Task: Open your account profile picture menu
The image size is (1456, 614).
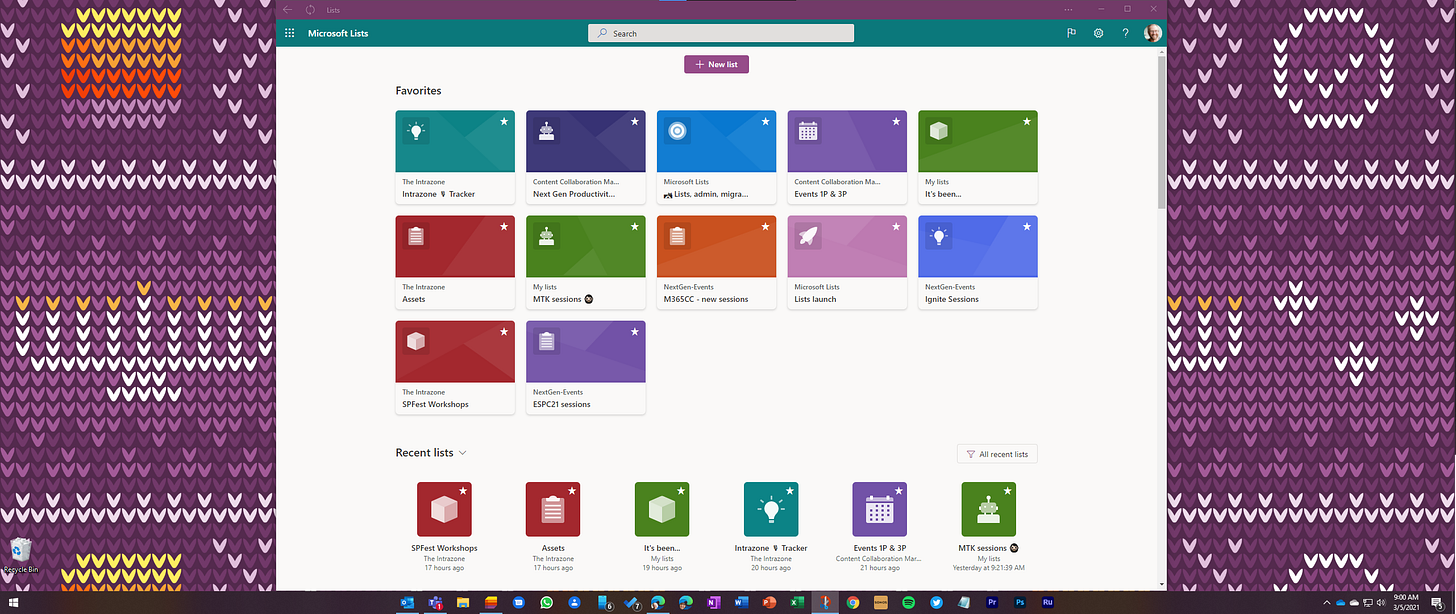Action: point(1152,32)
